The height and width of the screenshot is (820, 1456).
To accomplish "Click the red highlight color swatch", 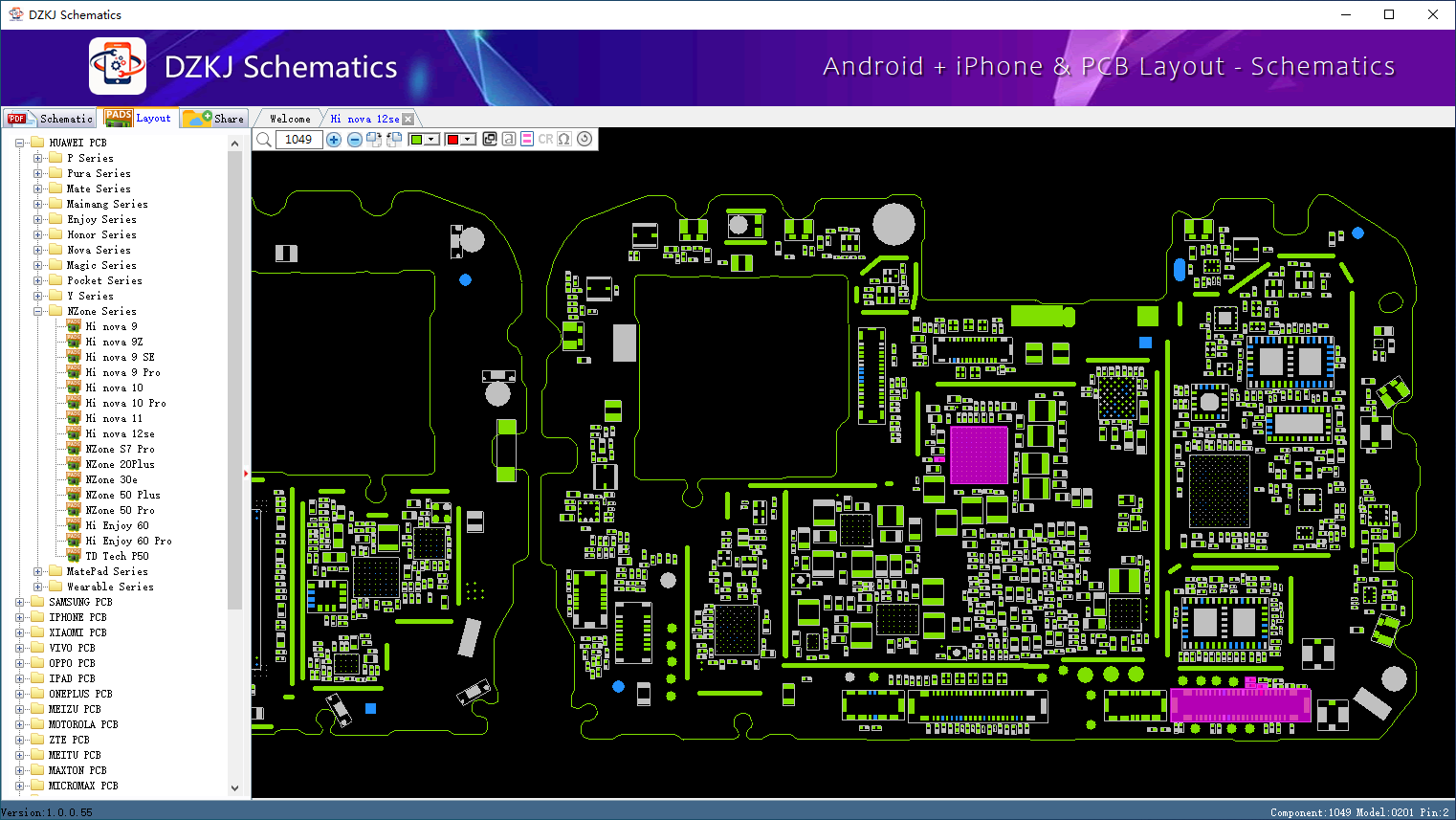I will (x=452, y=140).
